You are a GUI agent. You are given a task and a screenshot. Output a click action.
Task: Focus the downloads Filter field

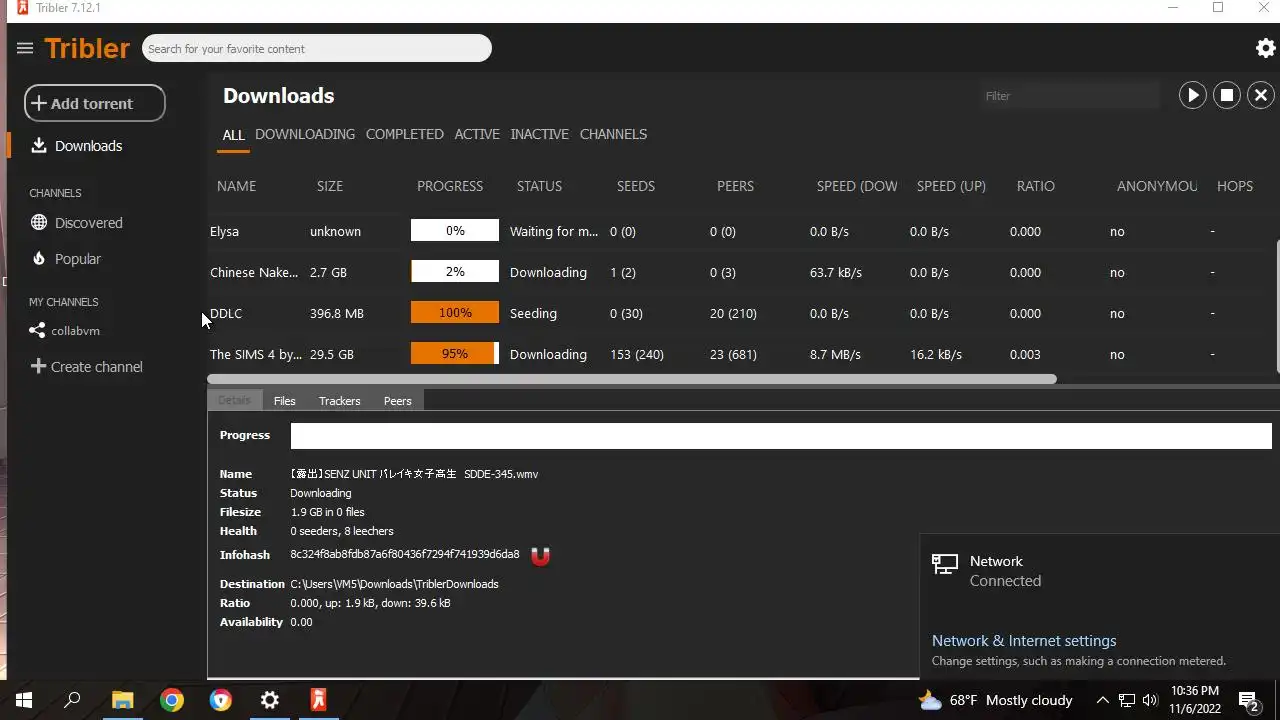1070,96
